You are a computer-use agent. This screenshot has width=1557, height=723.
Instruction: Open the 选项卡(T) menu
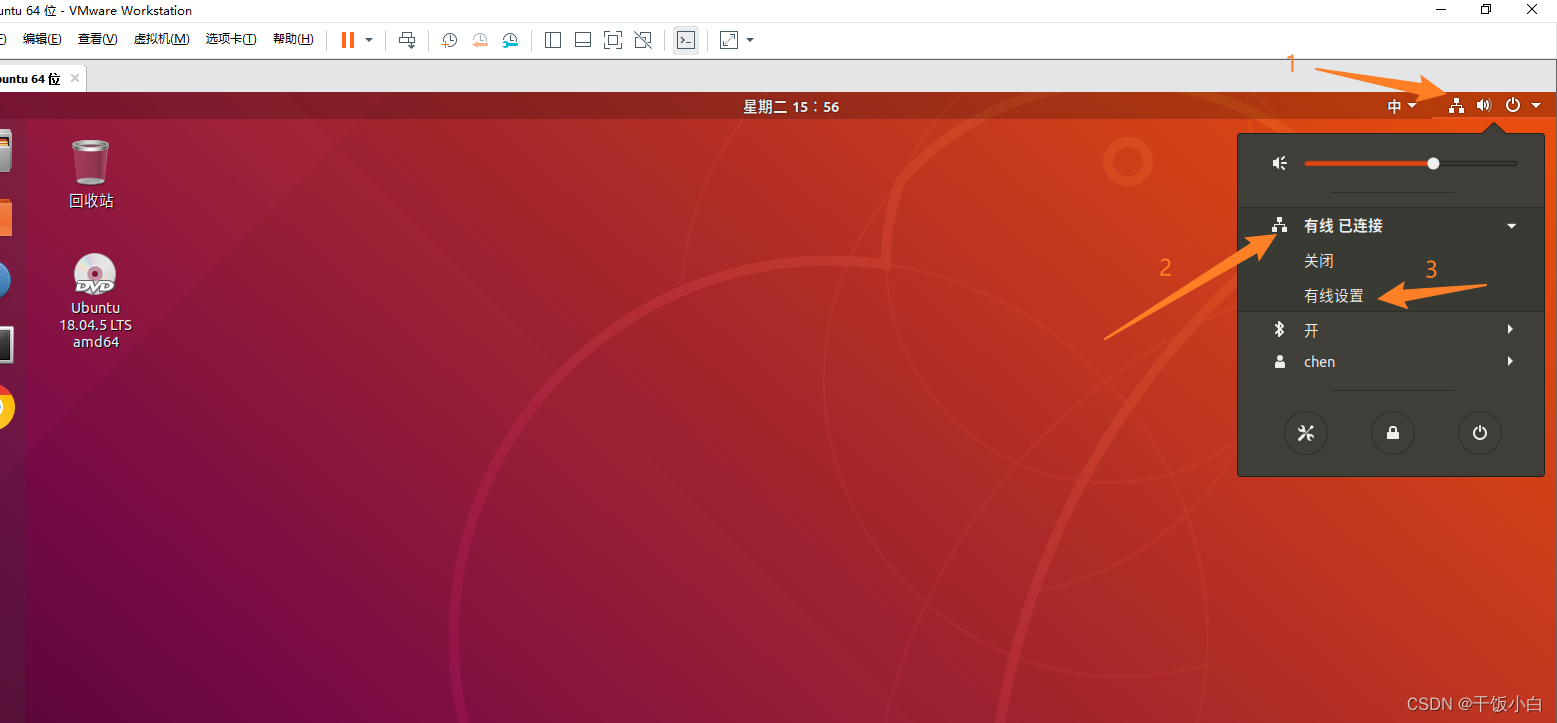click(231, 39)
